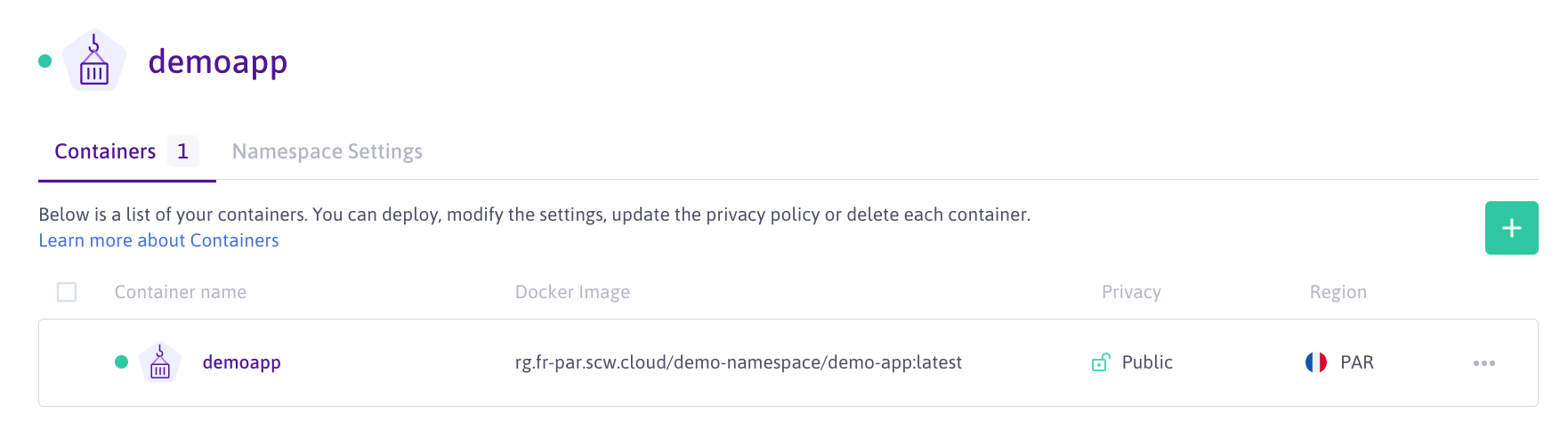Click the large container icon beside the demoapp title
Viewport: 1568px width, 422px height.
[x=94, y=61]
